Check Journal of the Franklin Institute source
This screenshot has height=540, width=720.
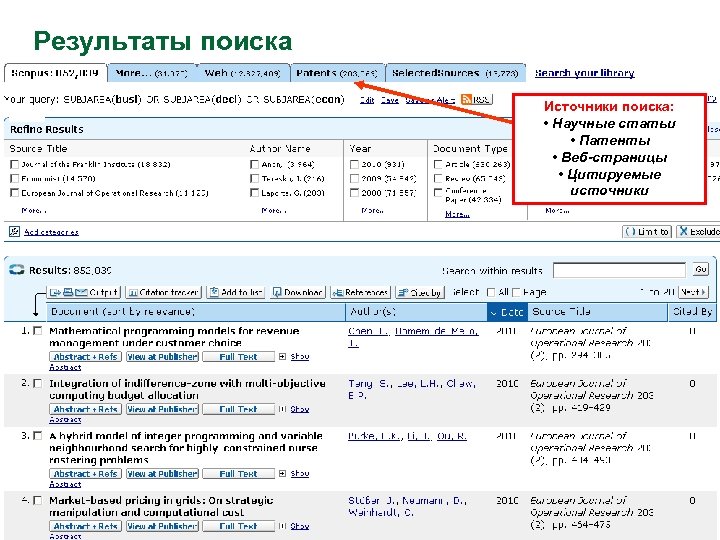14,164
